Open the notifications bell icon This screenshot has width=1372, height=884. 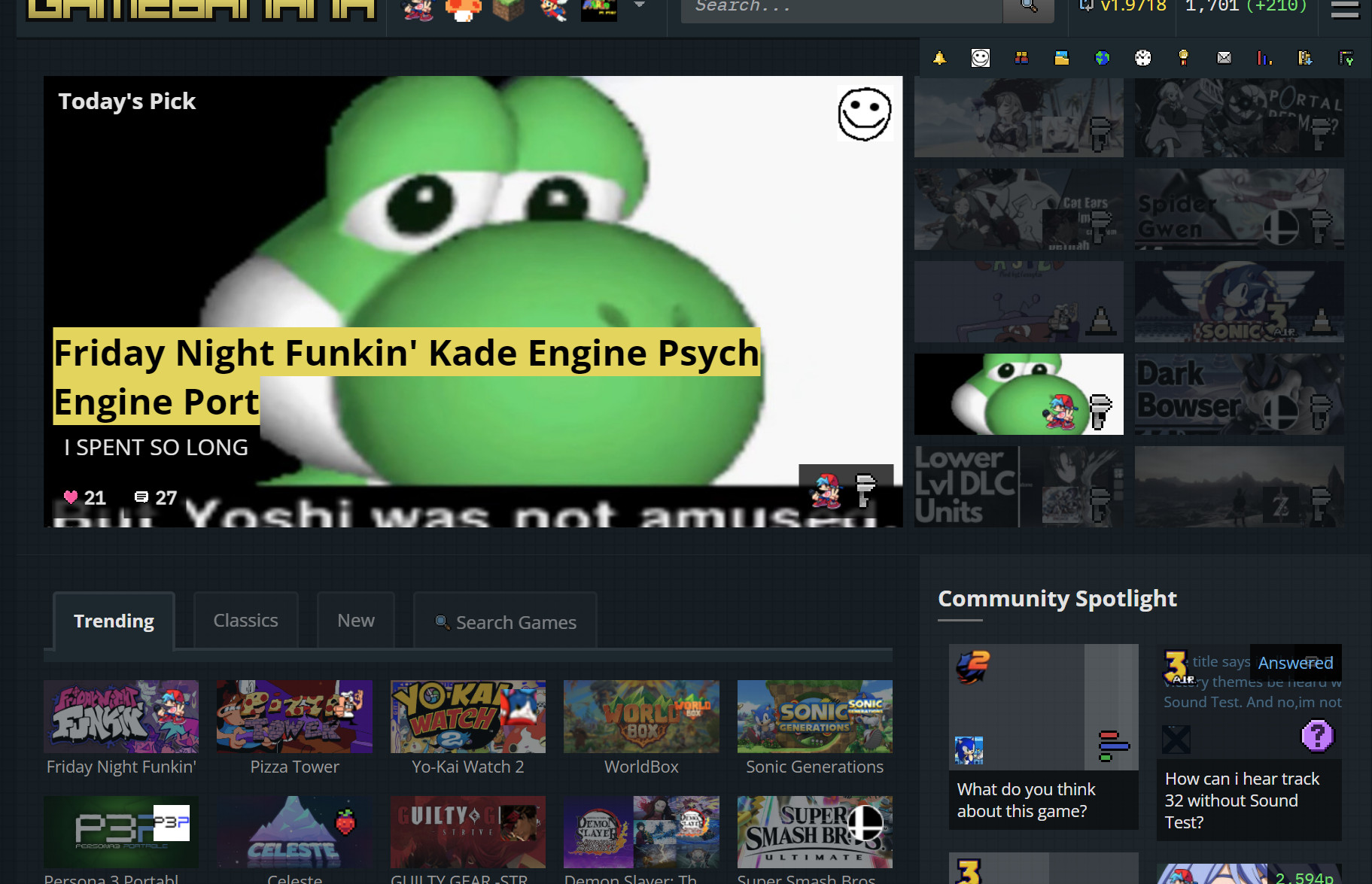pyautogui.click(x=939, y=58)
